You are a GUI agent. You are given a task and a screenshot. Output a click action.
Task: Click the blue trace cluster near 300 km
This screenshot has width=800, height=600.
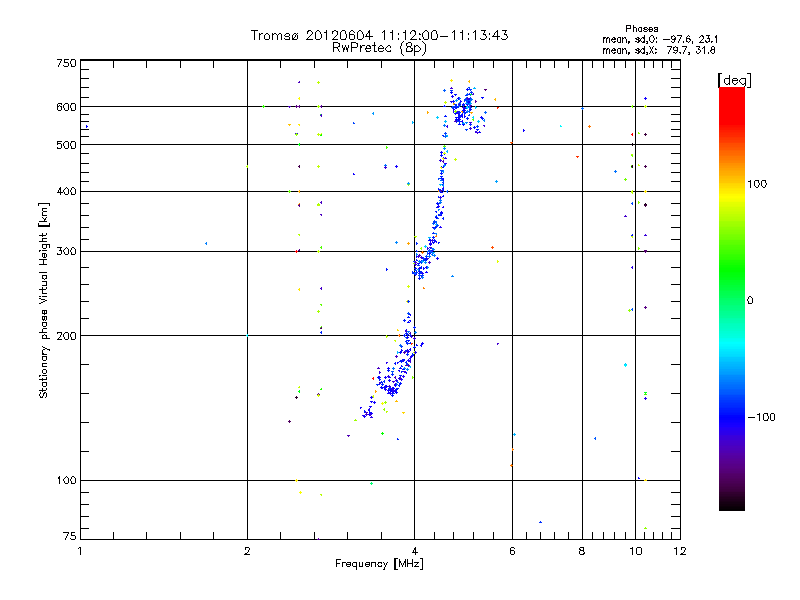click(x=423, y=261)
